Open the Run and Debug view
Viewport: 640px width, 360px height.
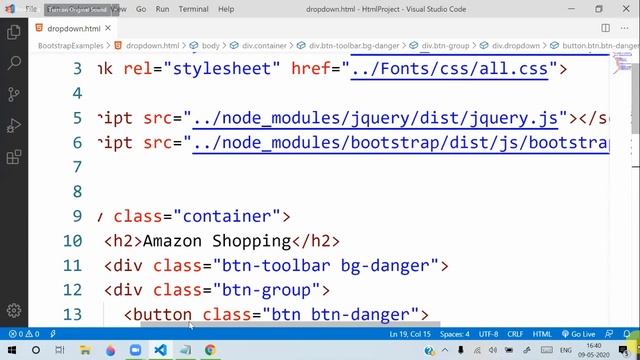14,126
